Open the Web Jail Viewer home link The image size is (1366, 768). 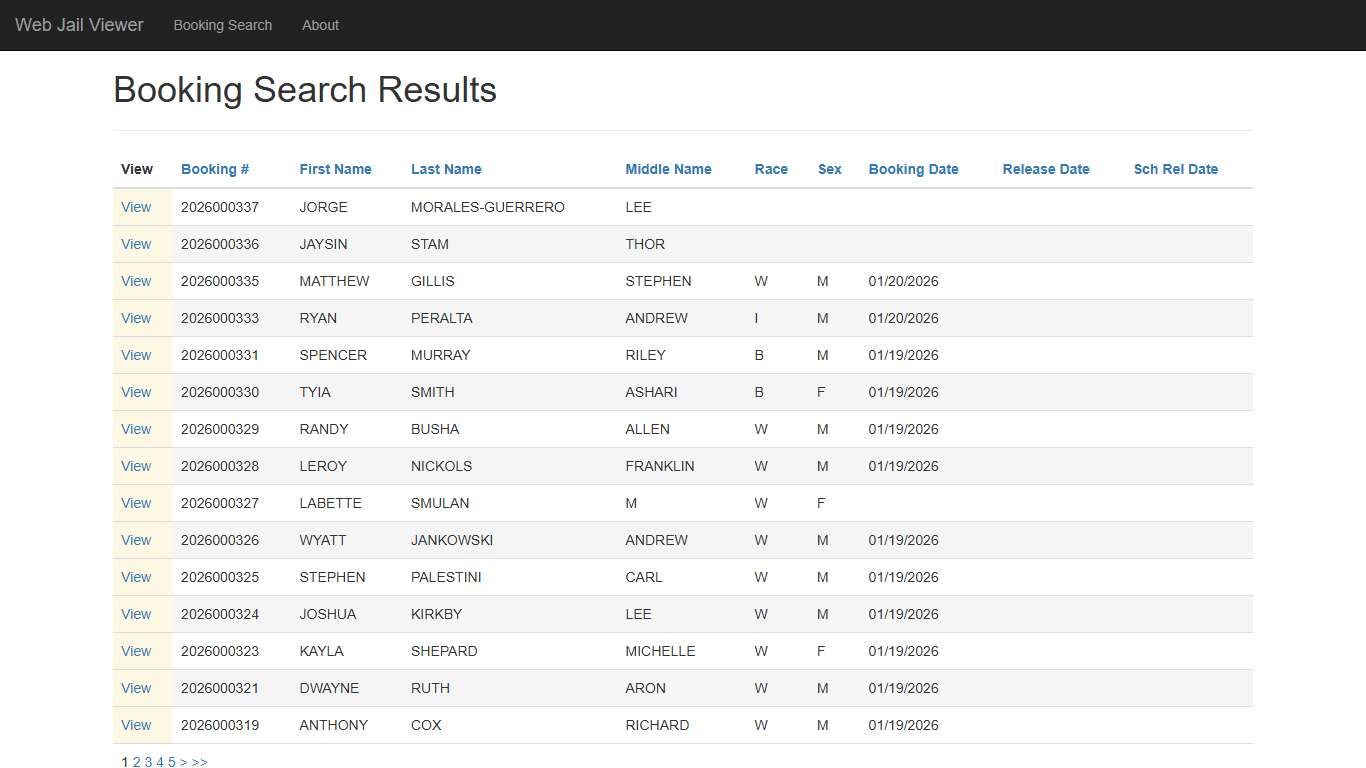[78, 25]
